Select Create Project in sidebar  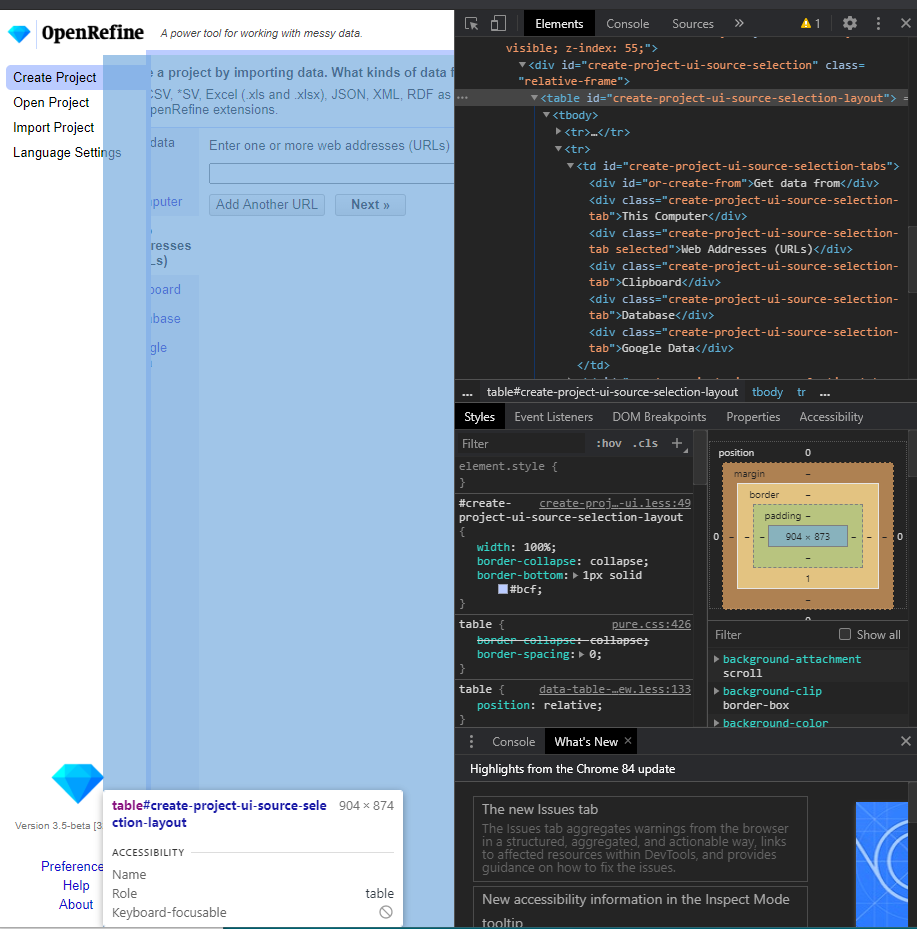[x=54, y=78]
